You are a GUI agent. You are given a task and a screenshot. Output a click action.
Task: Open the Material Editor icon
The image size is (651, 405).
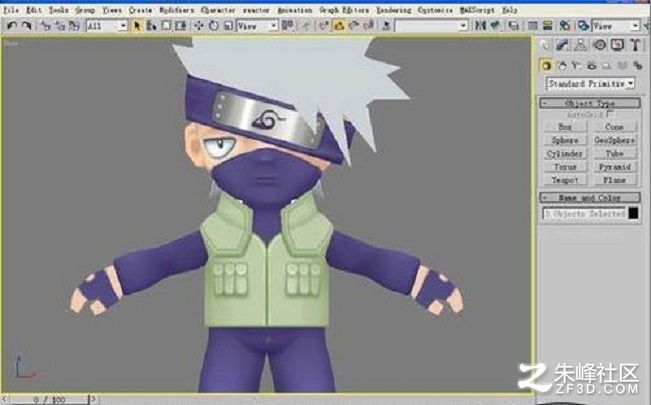(565, 26)
